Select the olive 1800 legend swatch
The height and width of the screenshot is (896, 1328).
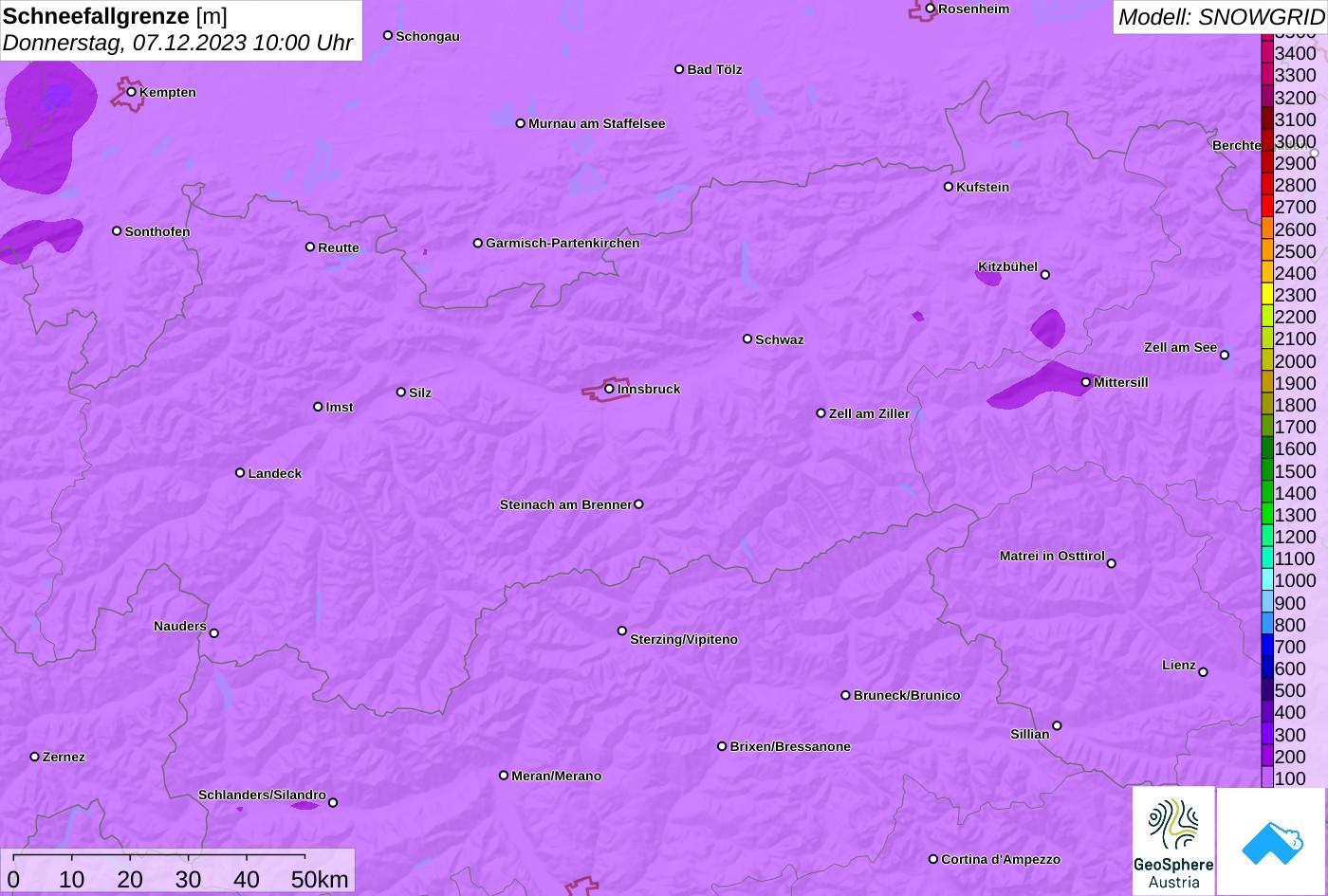point(1267,405)
